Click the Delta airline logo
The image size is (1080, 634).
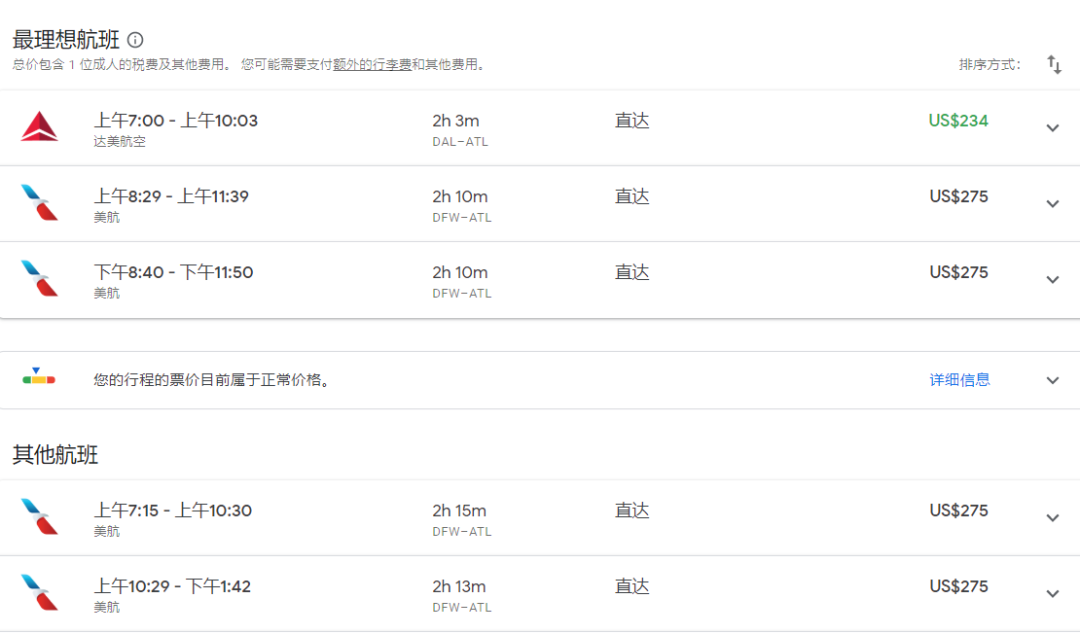(x=40, y=127)
